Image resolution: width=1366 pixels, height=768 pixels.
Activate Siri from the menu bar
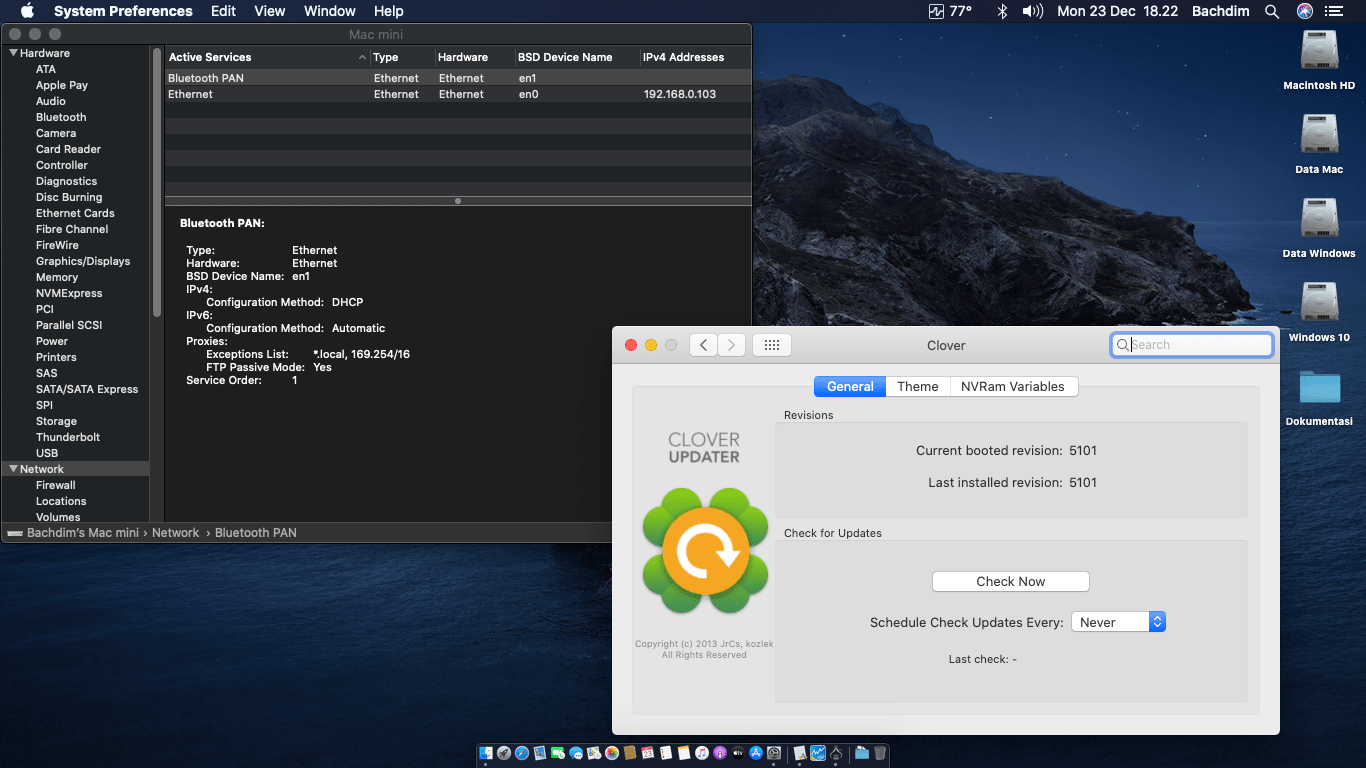(1304, 11)
